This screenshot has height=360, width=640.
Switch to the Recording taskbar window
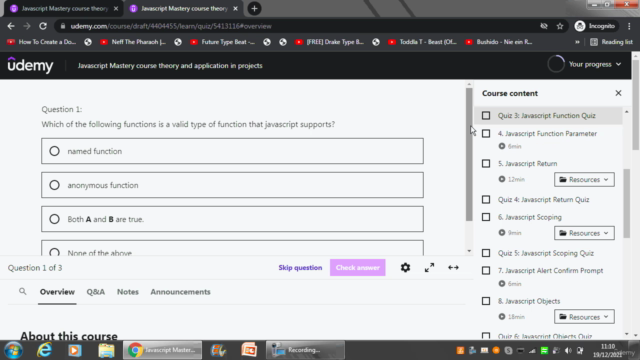(x=305, y=350)
